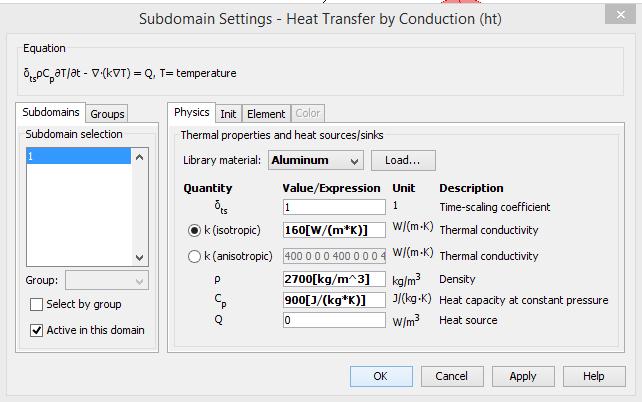The height and width of the screenshot is (402, 642).
Task: Select subdomain 1 in the list
Action: [76, 157]
